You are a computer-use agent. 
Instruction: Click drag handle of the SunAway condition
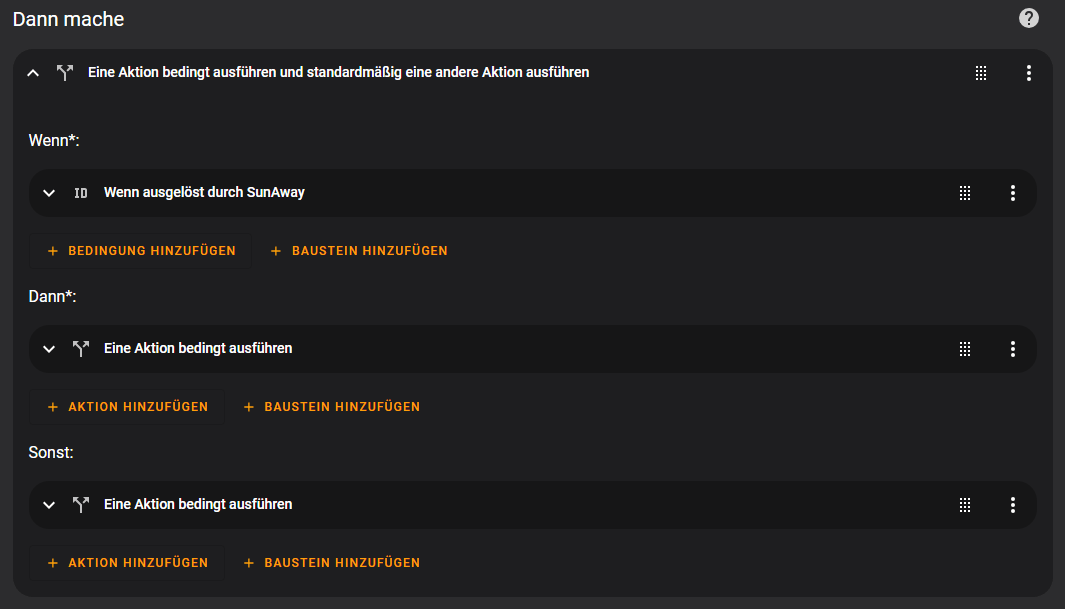965,193
